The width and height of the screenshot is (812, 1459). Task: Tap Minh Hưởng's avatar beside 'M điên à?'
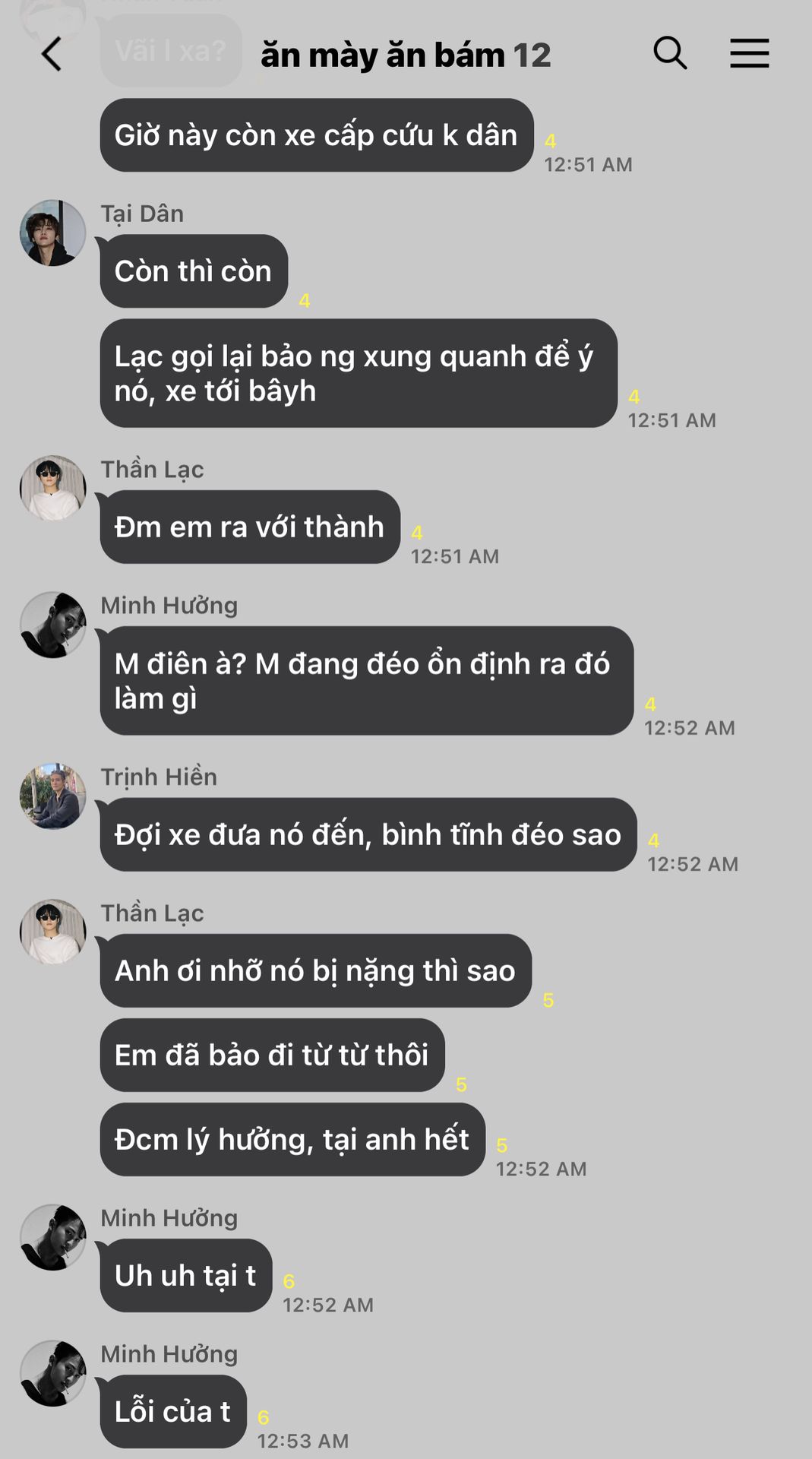click(52, 625)
